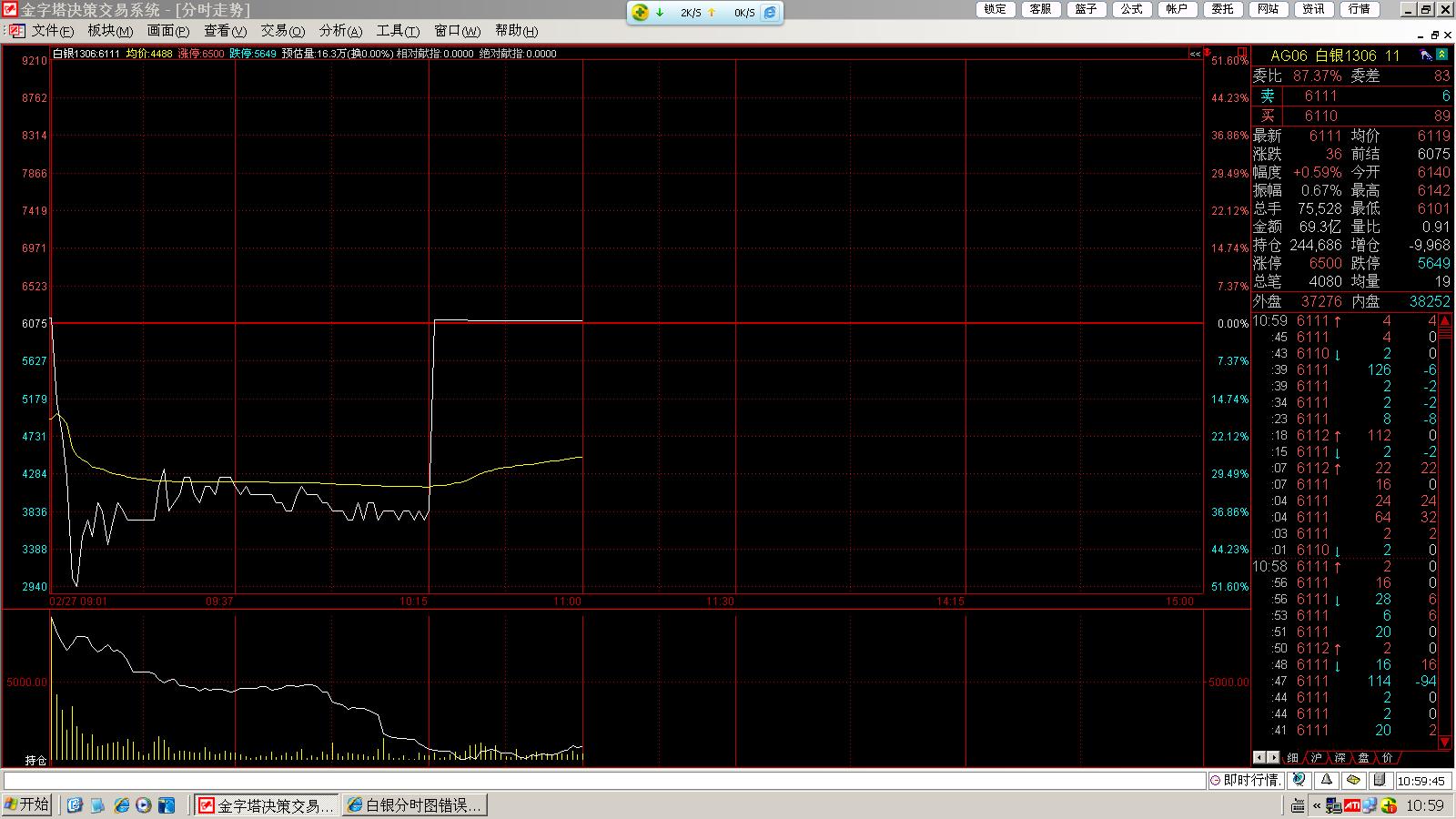Viewport: 1456px width, 819px height.
Task: Open the ATI tray icon
Action: (x=1352, y=805)
